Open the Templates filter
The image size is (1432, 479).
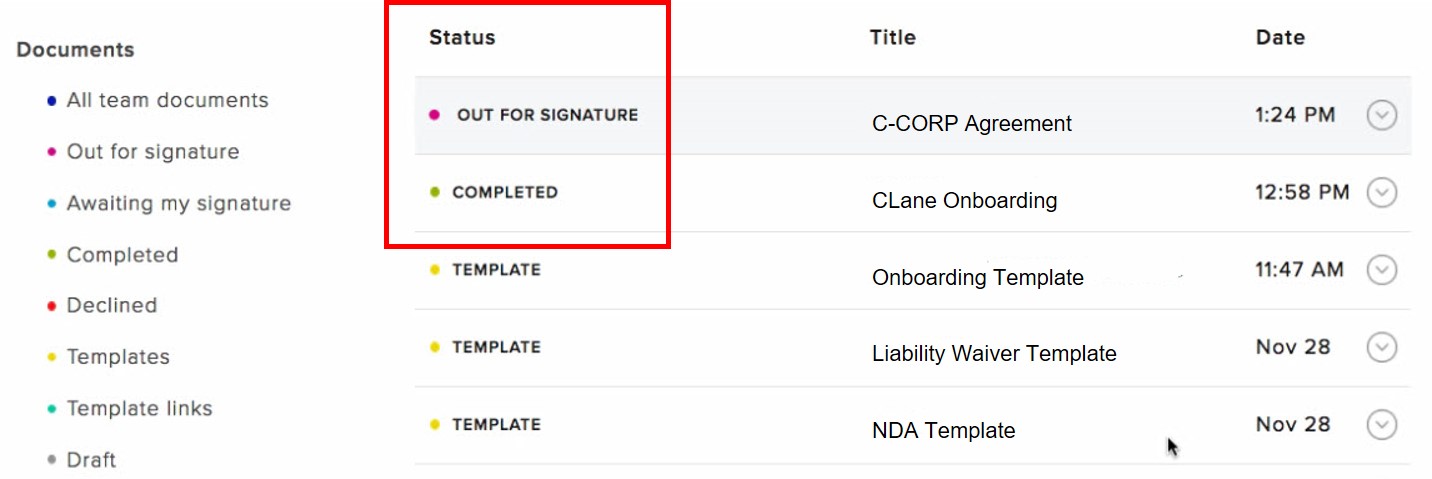[118, 357]
